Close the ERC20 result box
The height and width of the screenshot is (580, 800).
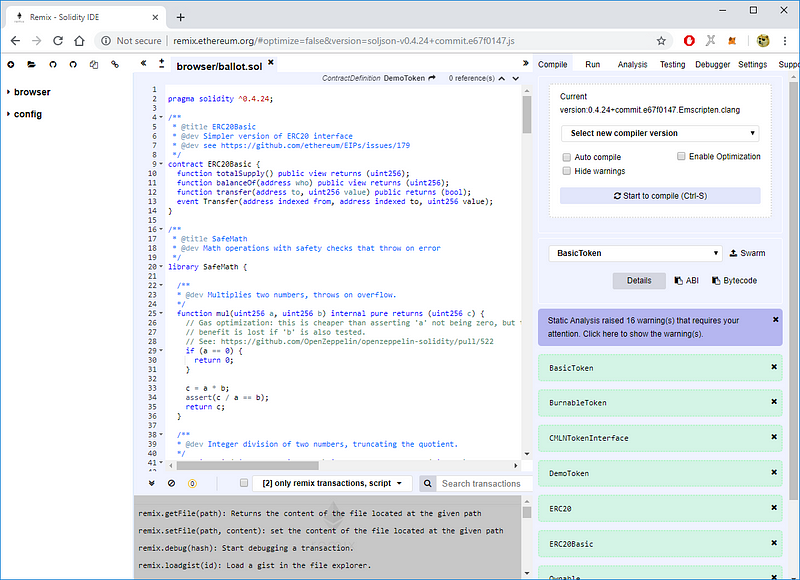[774, 508]
